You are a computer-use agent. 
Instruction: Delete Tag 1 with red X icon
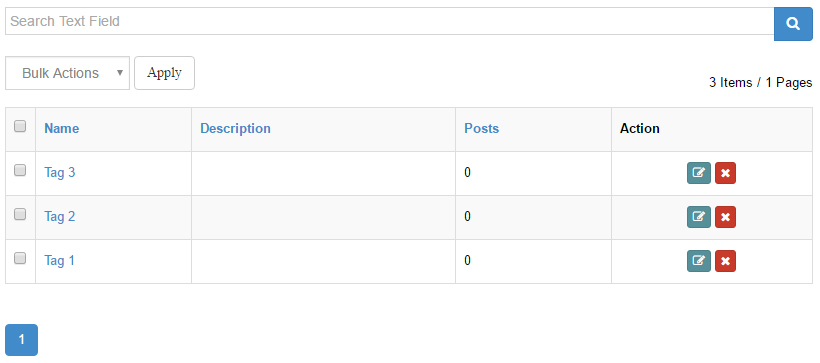725,261
